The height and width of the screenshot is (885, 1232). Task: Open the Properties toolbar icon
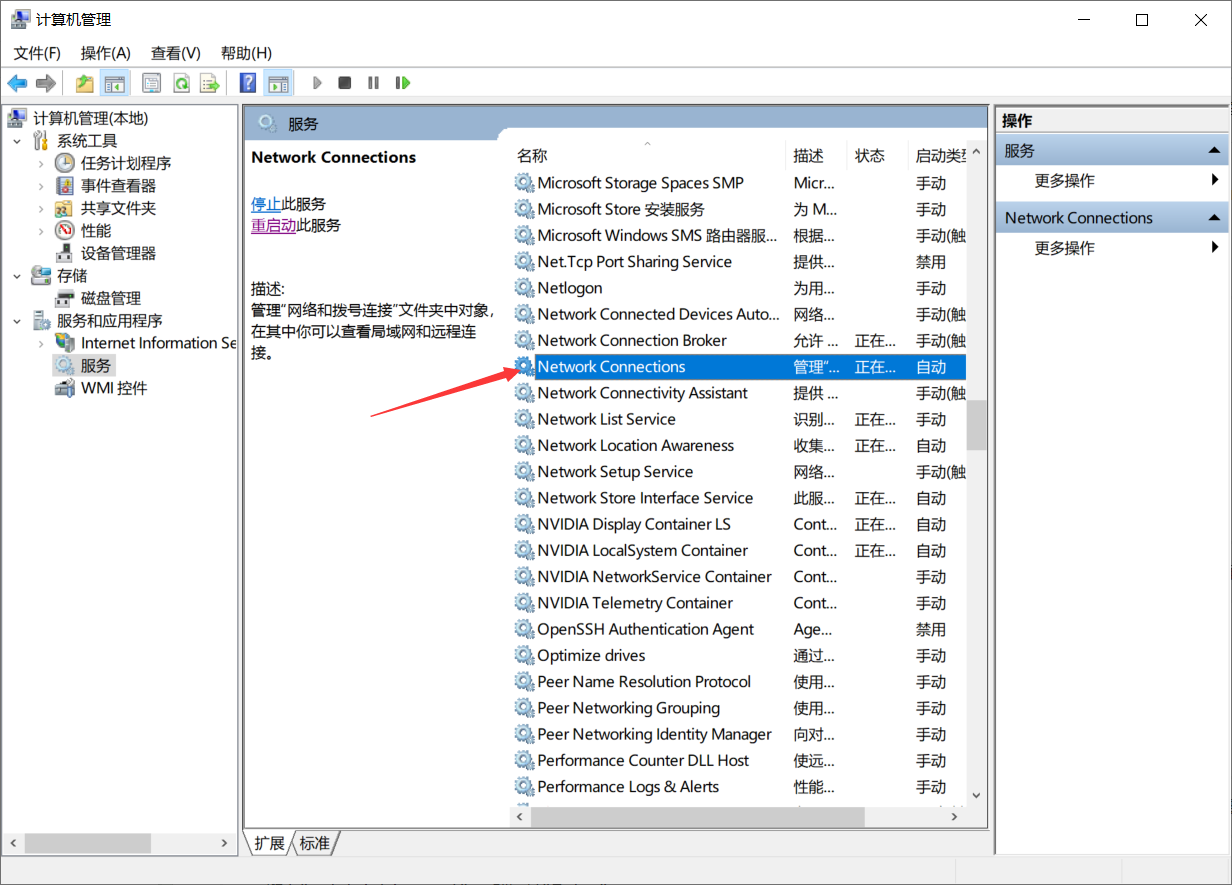(x=152, y=83)
